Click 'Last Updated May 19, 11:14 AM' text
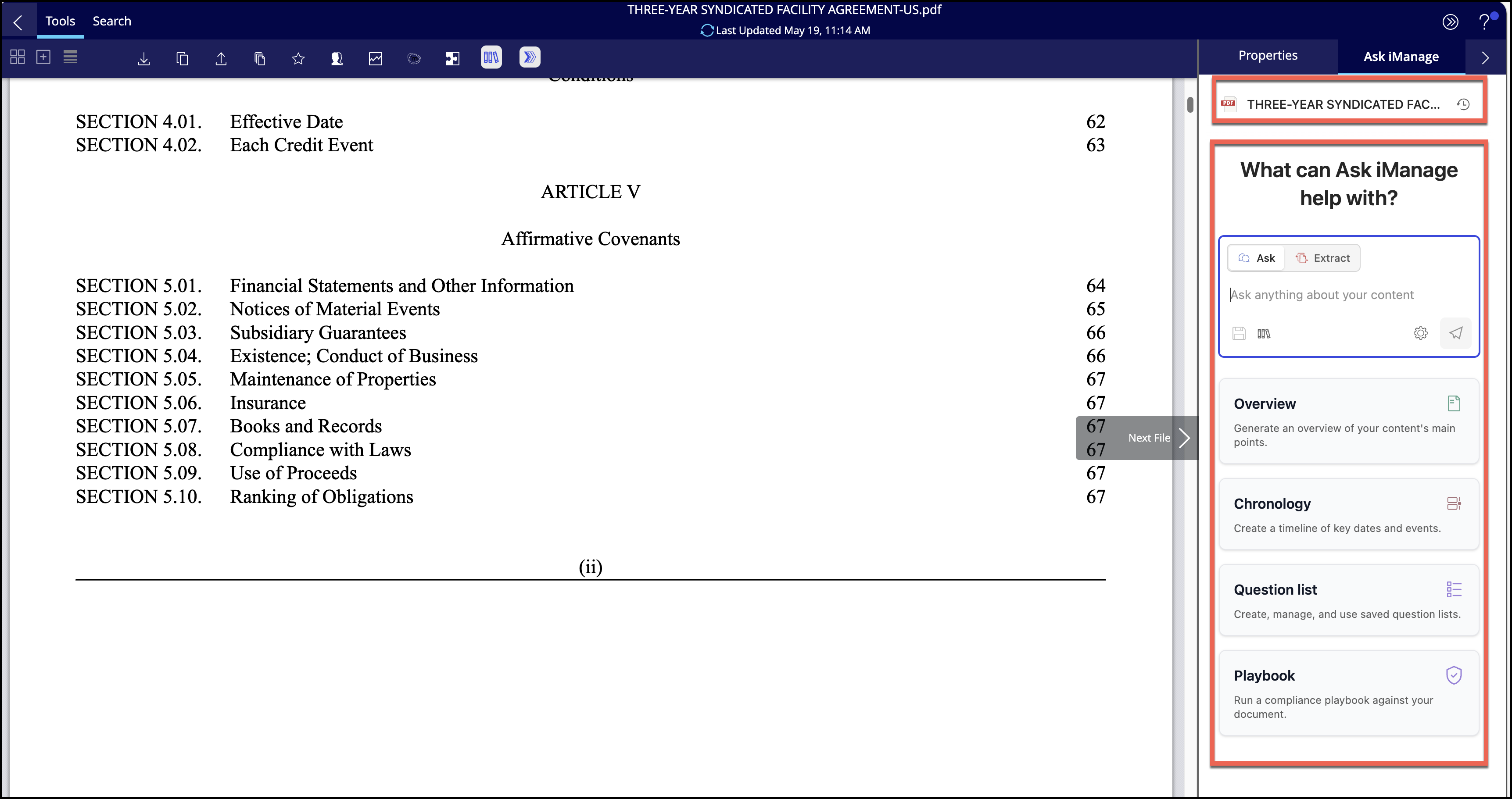 pyautogui.click(x=793, y=31)
